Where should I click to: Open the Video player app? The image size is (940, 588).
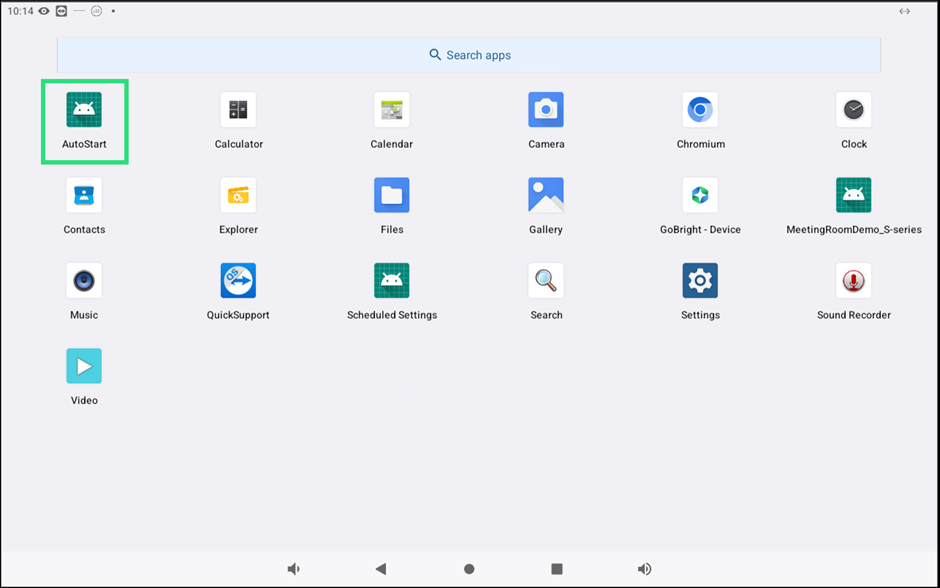pos(84,366)
